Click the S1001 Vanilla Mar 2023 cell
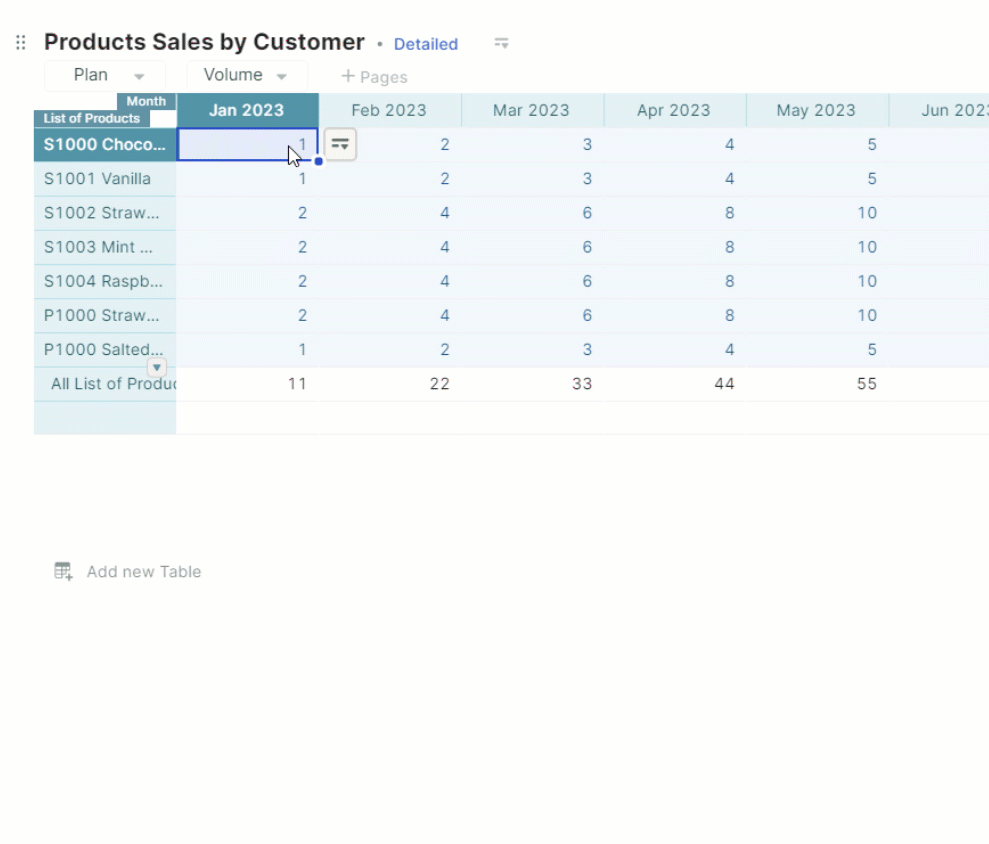989x844 pixels. tap(532, 179)
